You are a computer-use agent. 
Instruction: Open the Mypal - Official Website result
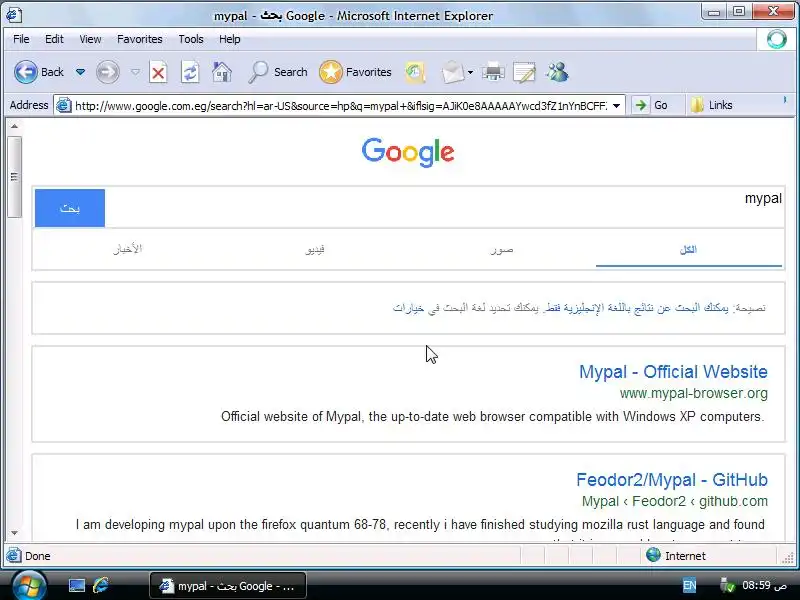(x=673, y=371)
